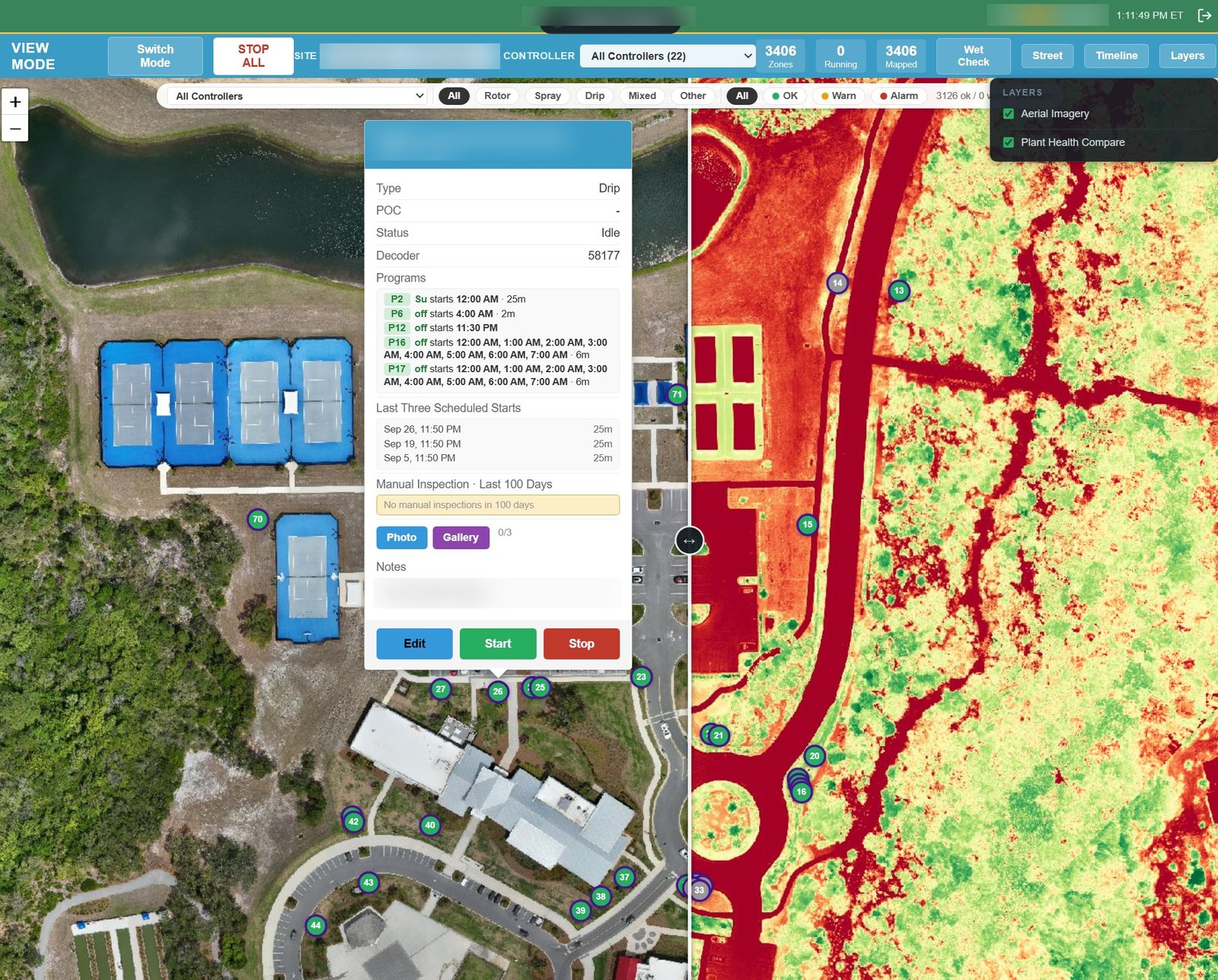Select zone marker 39 near roadway
The image size is (1218, 980).
click(x=581, y=910)
